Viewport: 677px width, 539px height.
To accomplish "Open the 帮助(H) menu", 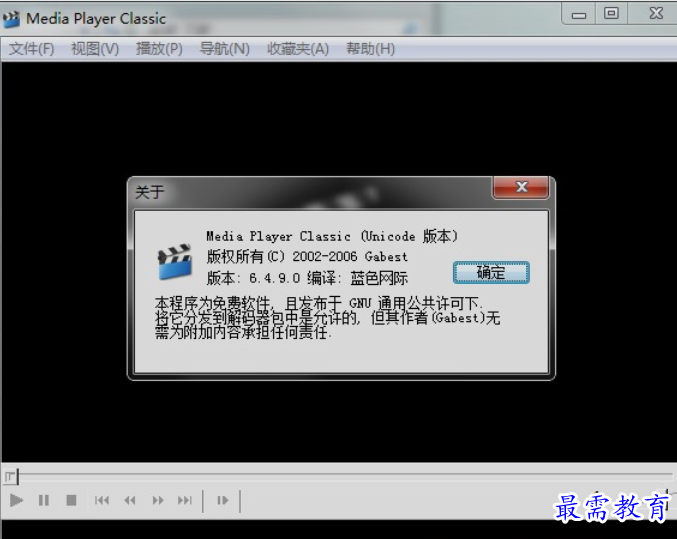I will point(370,49).
